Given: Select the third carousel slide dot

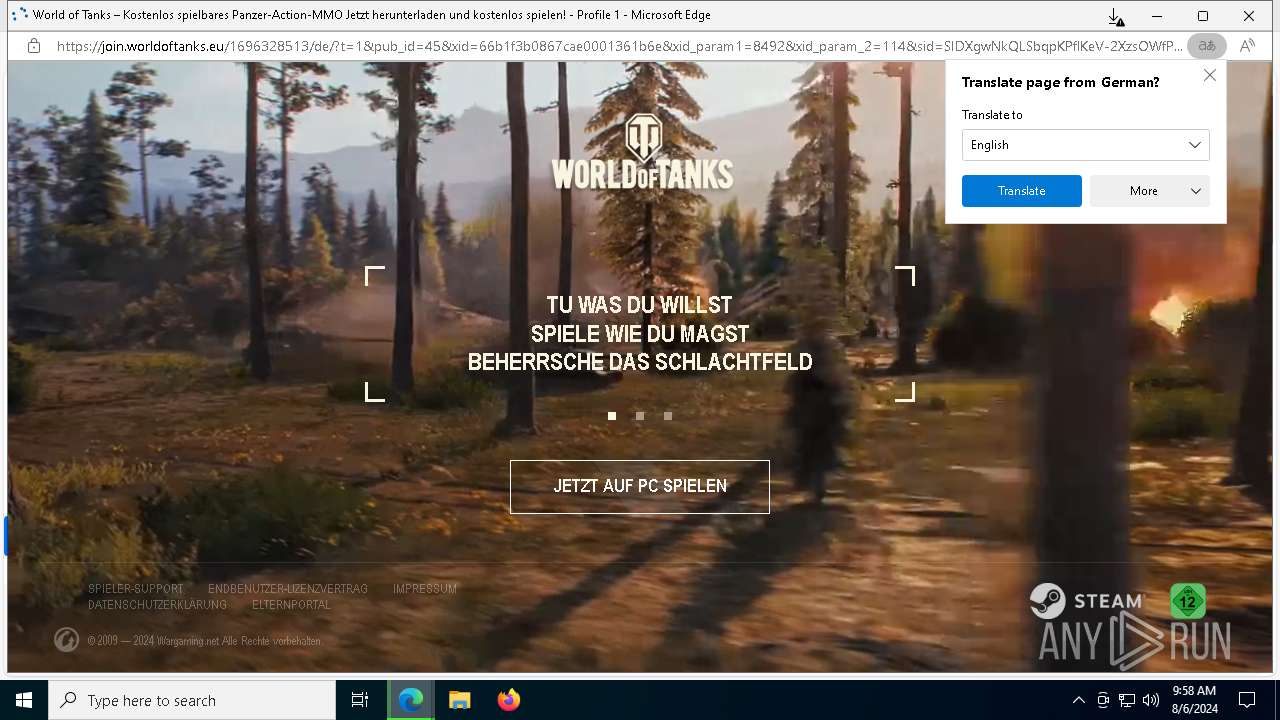Looking at the screenshot, I should click(668, 416).
